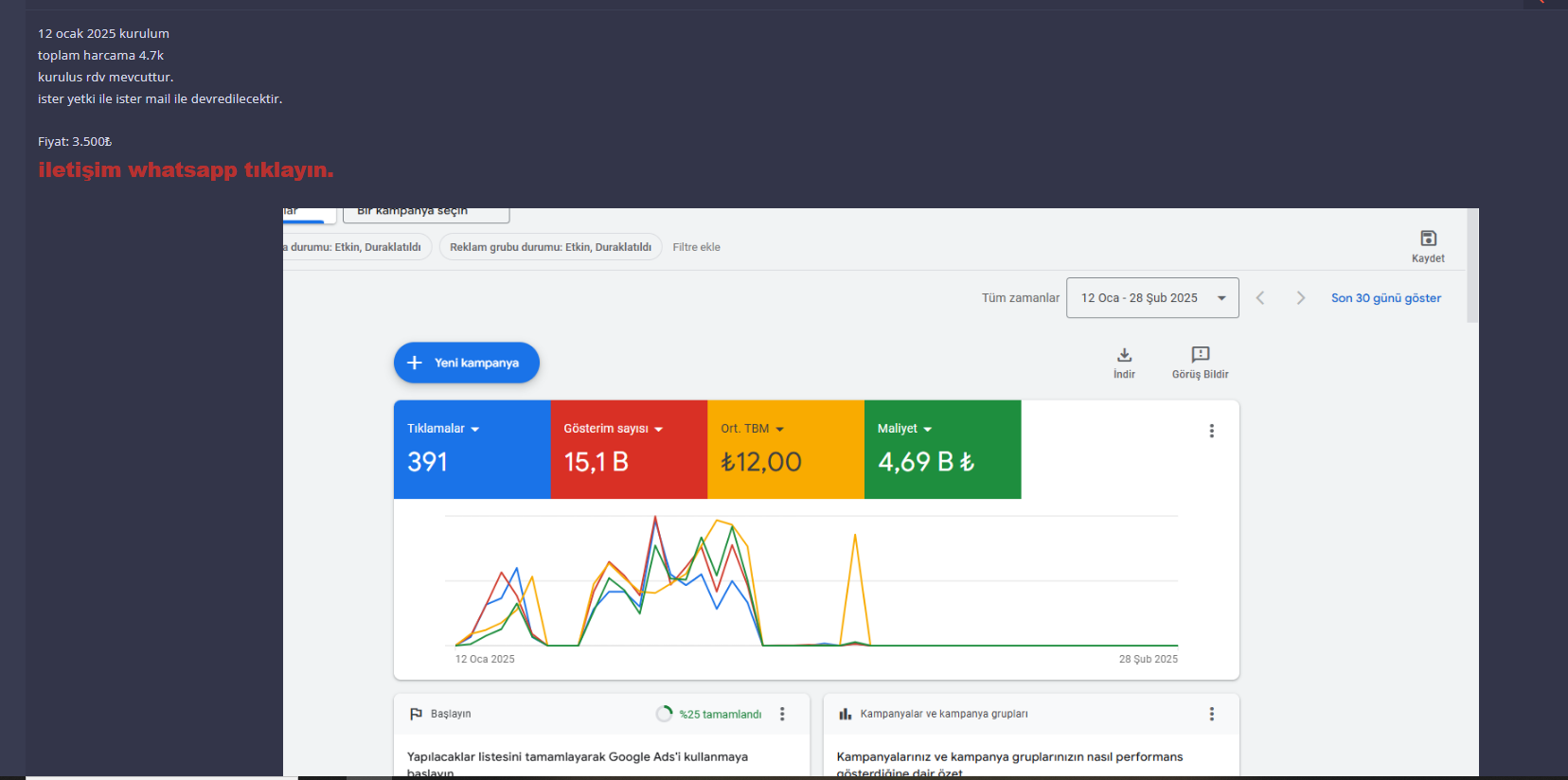Click Yapılacaklar listesini tamamlayarak description text
Image resolution: width=1568 pixels, height=780 pixels.
coord(578,763)
